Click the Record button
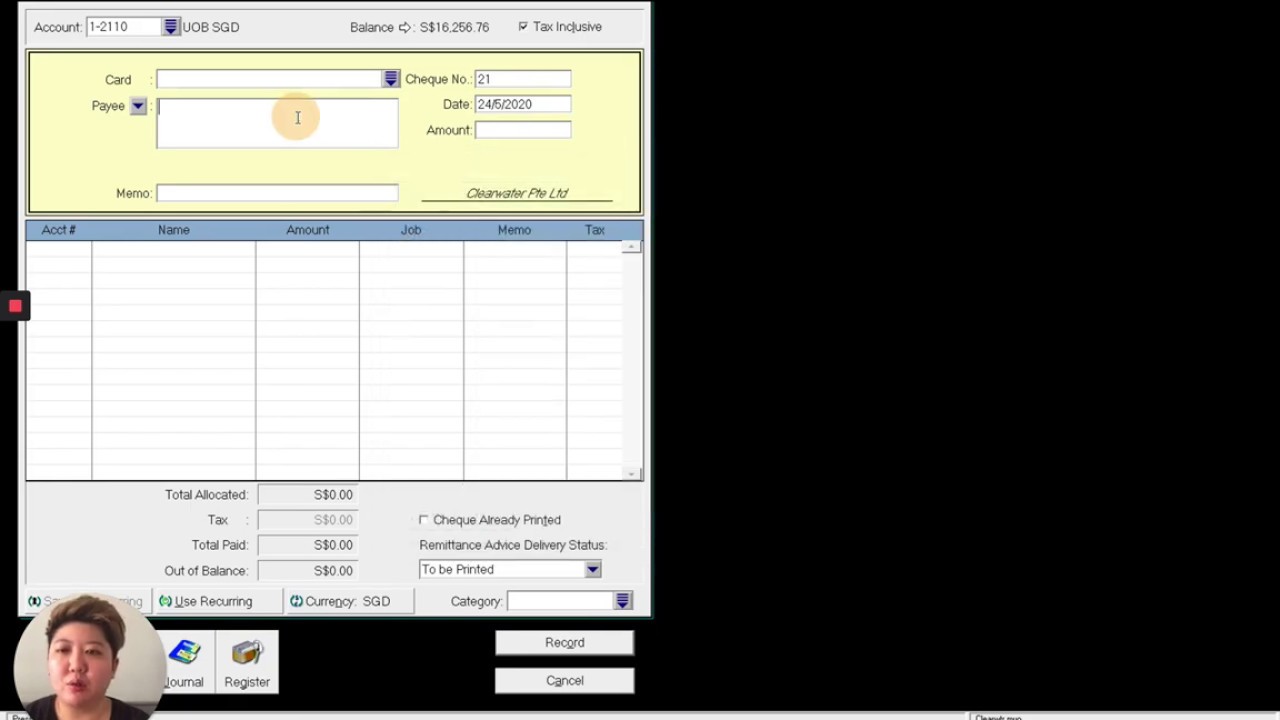 coord(564,643)
